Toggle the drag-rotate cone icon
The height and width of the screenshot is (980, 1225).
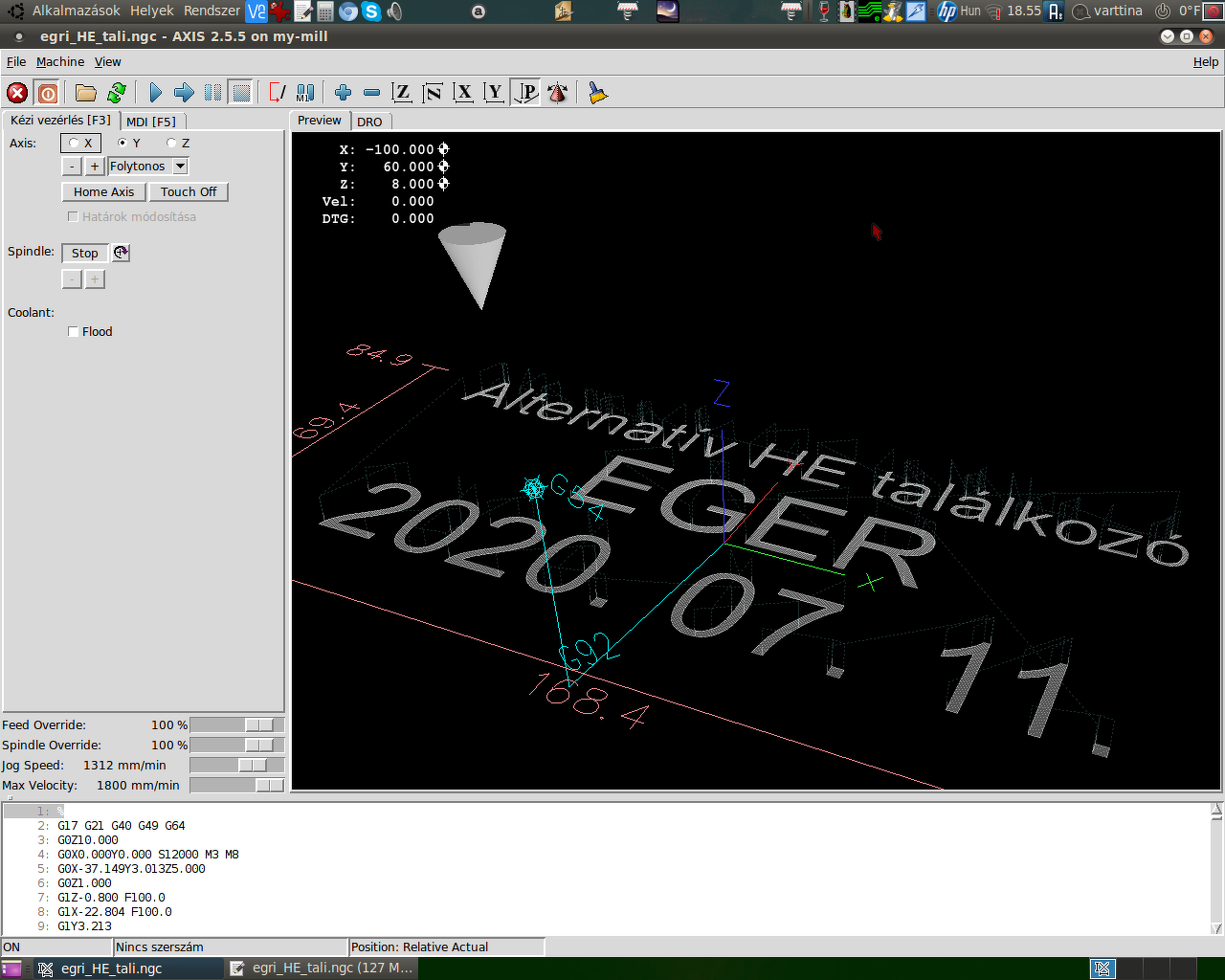(x=557, y=93)
